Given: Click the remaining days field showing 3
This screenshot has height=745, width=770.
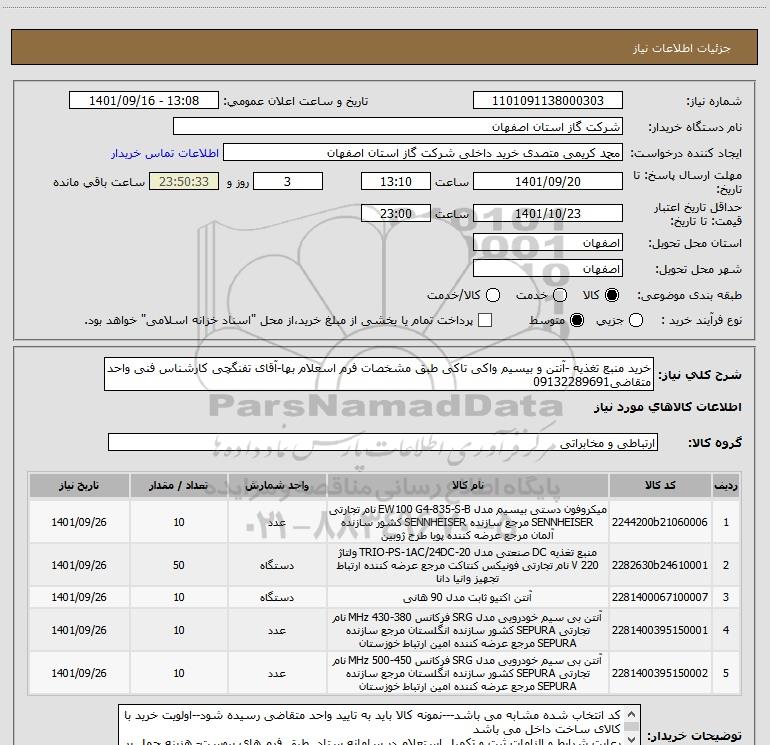Looking at the screenshot, I should (288, 182).
